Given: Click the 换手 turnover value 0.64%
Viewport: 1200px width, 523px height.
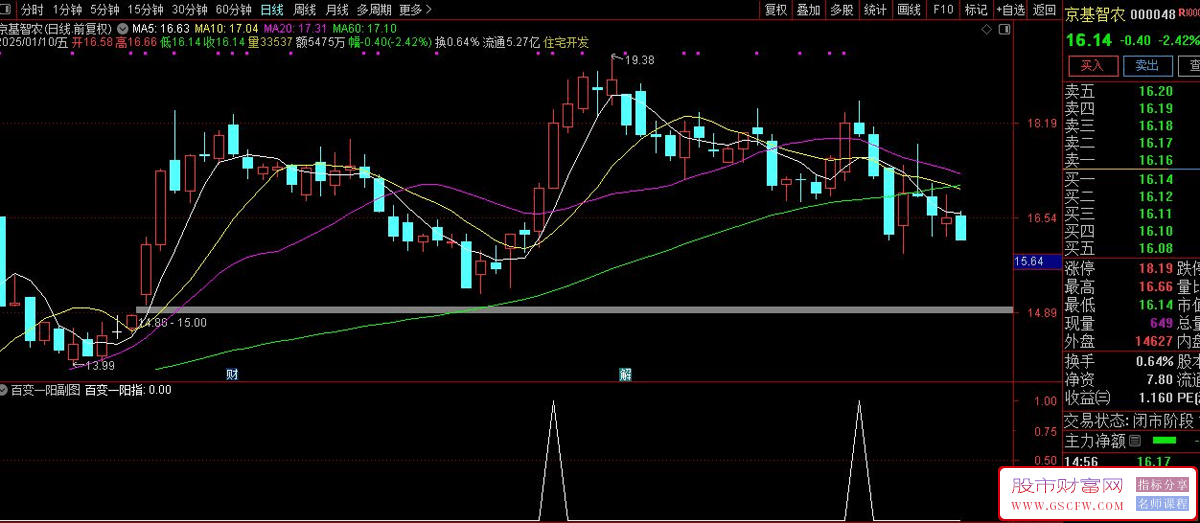Looking at the screenshot, I should tap(1154, 362).
